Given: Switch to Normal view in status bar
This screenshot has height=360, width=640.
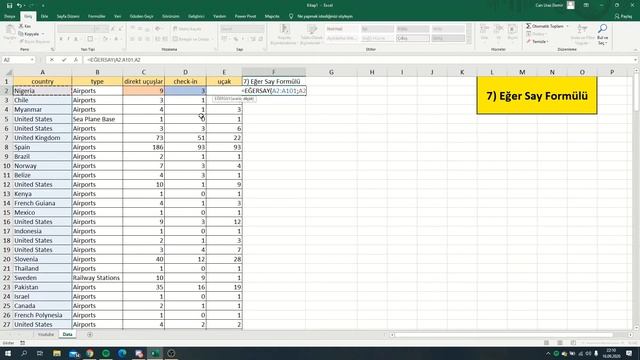Looking at the screenshot, I should coord(546,343).
